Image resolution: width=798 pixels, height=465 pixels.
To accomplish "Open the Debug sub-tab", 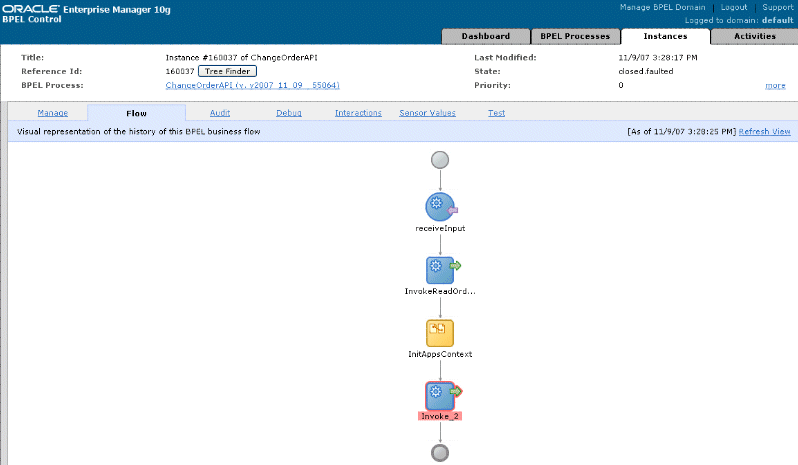I will [x=289, y=113].
